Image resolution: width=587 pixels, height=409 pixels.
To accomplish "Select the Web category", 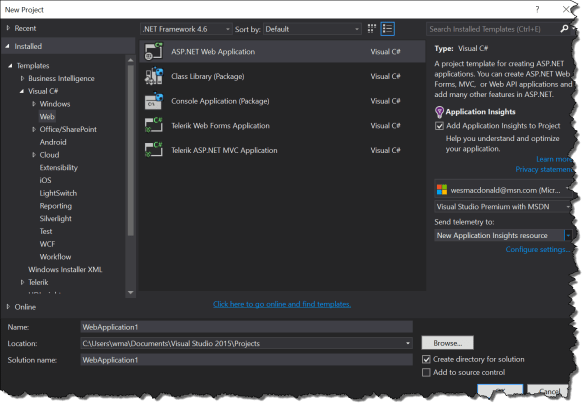I will click(47, 116).
